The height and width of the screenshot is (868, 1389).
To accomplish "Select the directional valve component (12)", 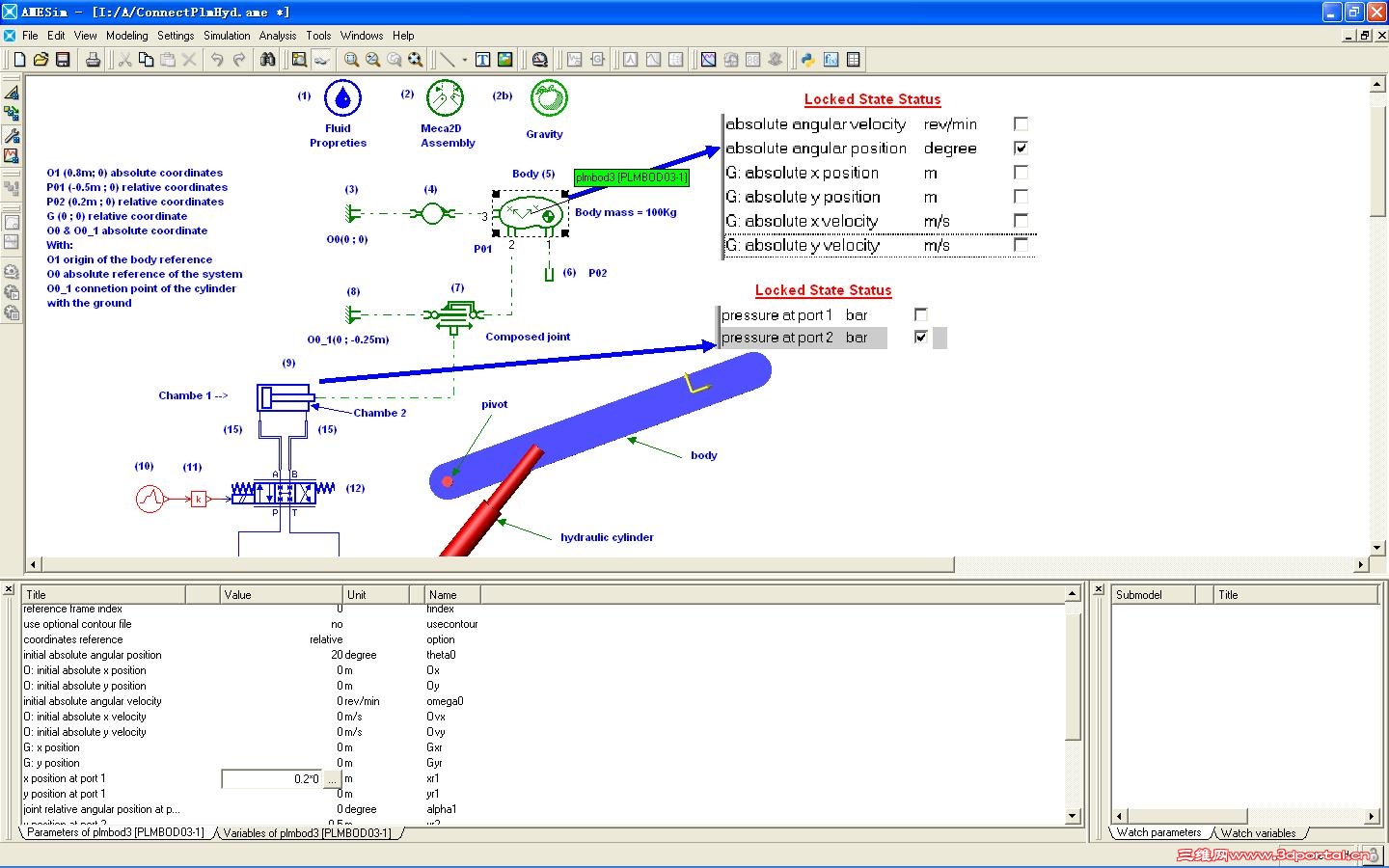I will click(x=285, y=493).
